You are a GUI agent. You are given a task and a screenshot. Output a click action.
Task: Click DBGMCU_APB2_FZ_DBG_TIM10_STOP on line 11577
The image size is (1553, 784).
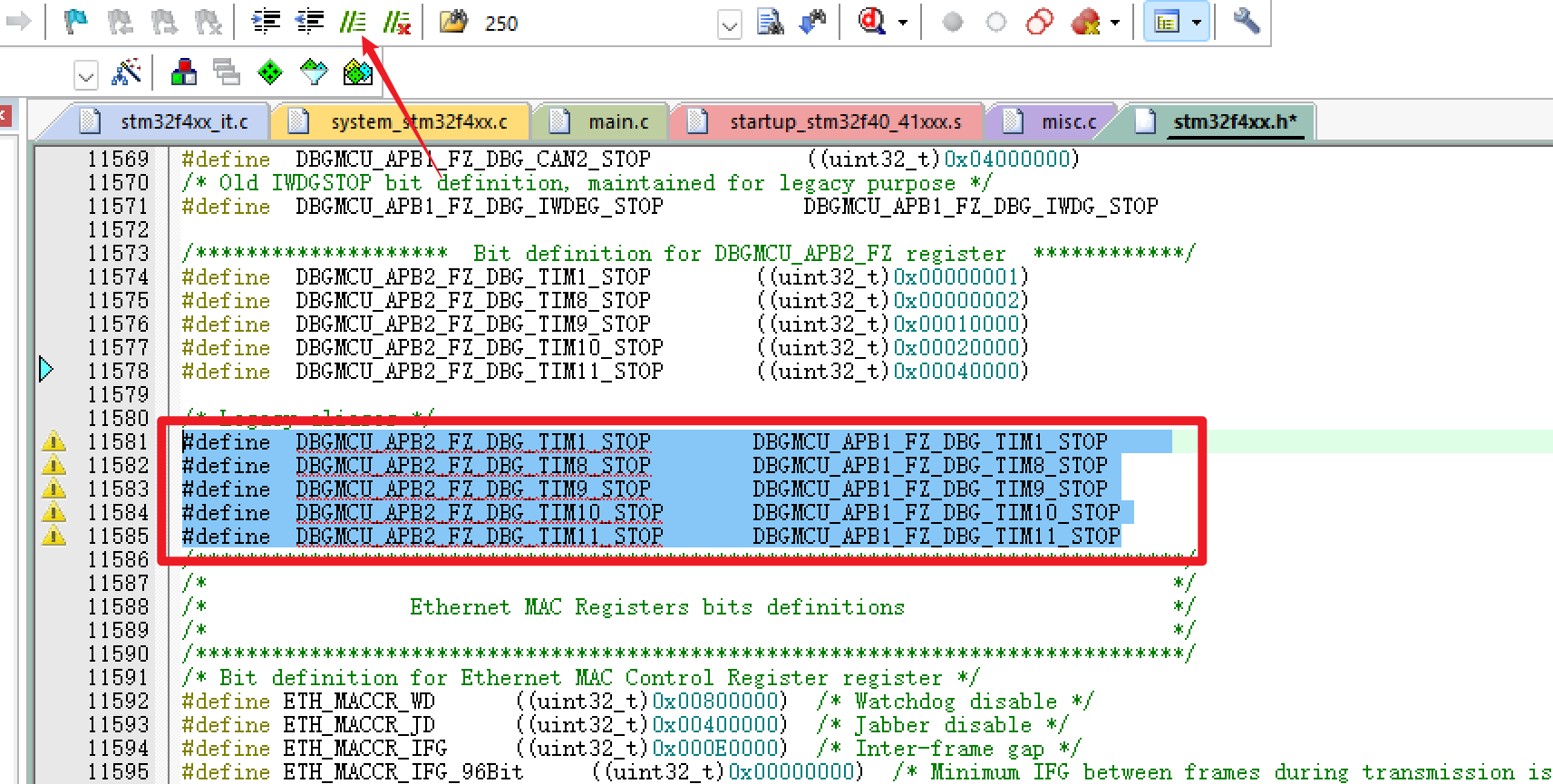[480, 348]
